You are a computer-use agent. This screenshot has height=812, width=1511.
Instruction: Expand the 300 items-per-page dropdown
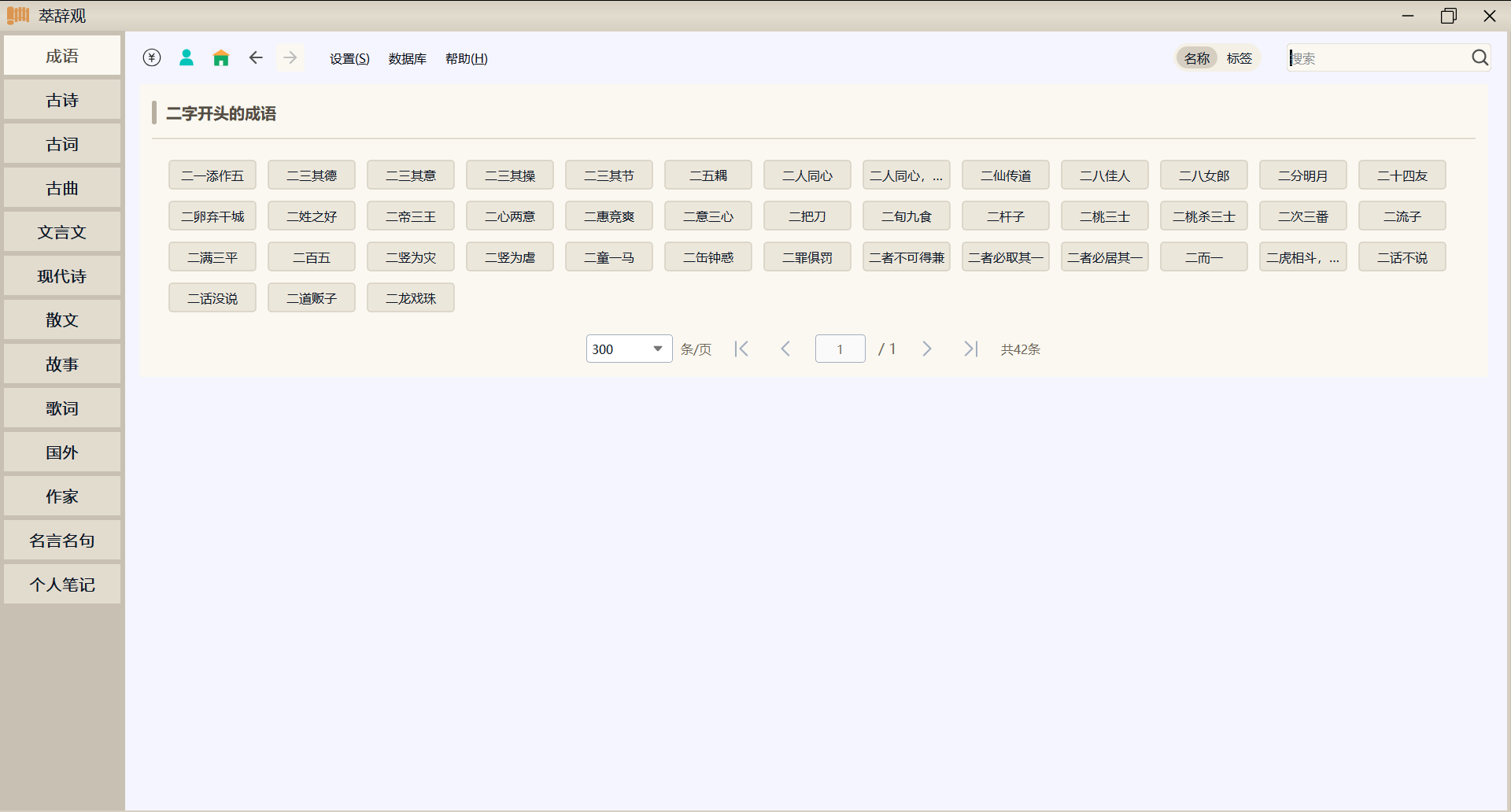(629, 349)
